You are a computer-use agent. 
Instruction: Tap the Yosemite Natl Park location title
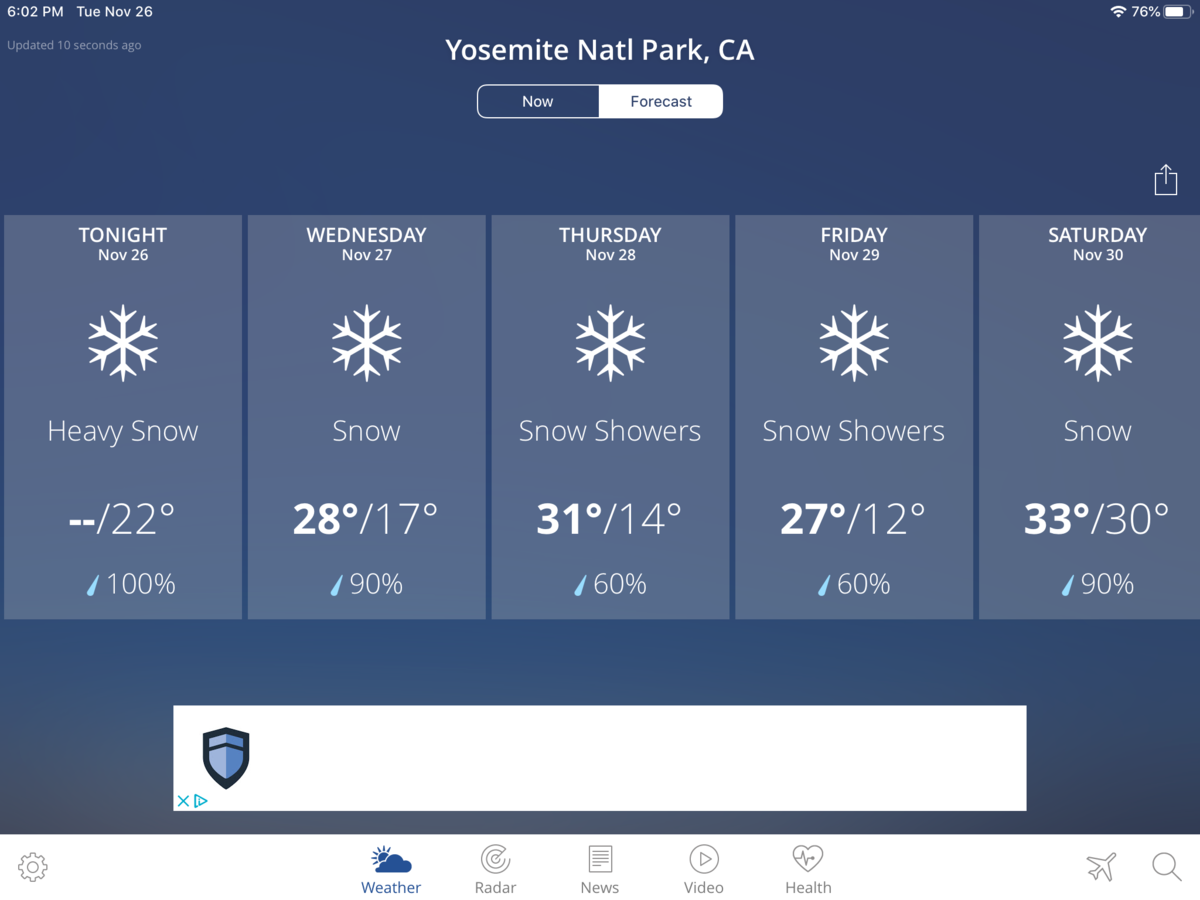pos(600,50)
